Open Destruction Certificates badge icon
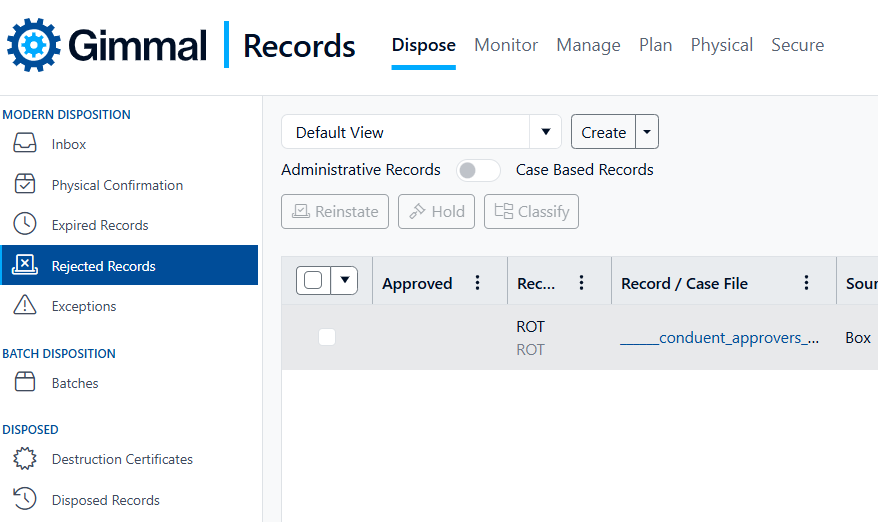 [x=25, y=459]
